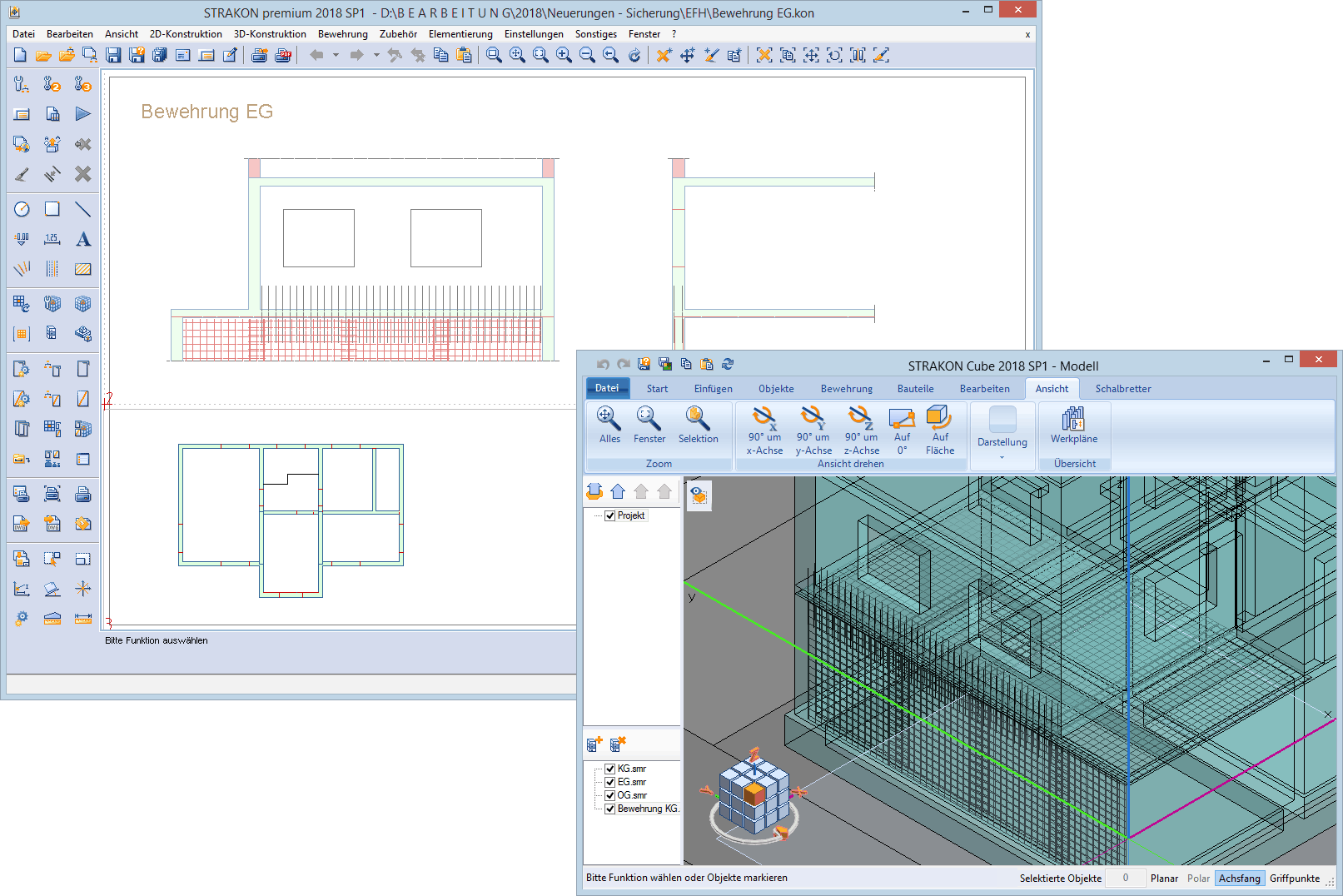Click the inner document close x below title bar

coord(1027,35)
